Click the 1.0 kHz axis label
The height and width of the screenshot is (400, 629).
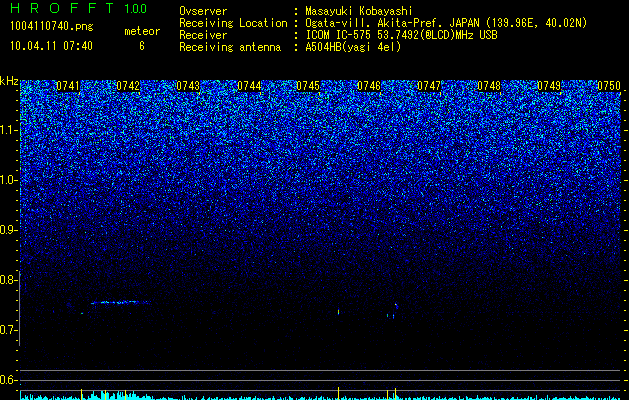point(8,180)
